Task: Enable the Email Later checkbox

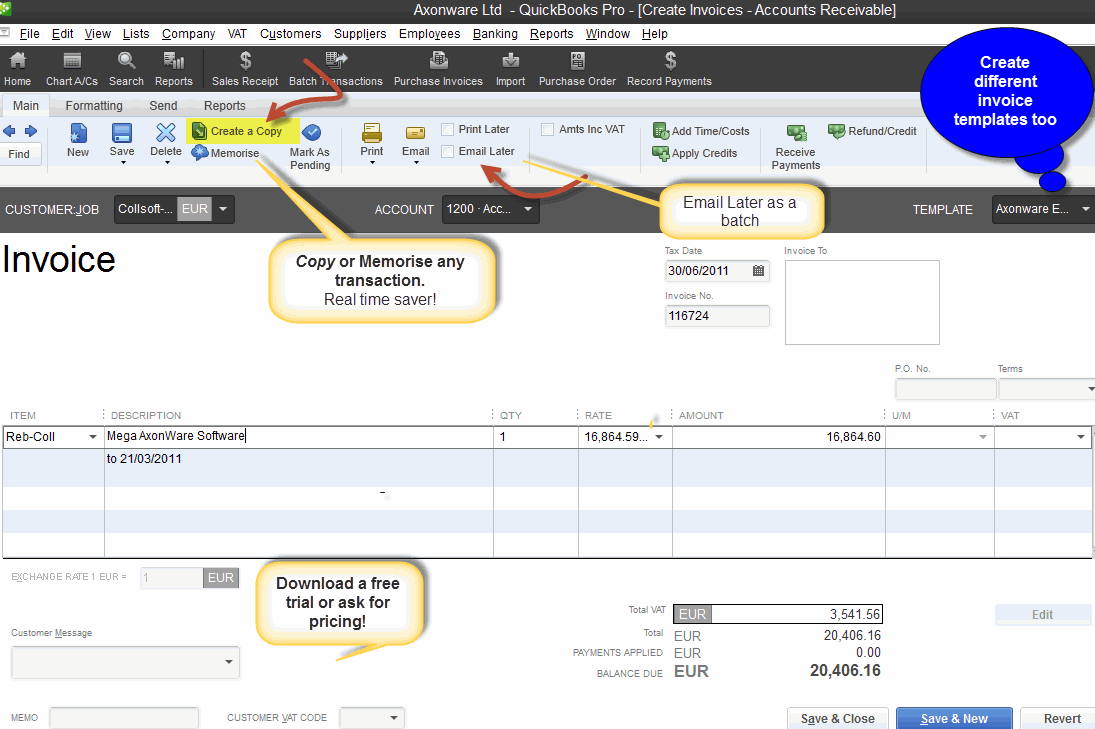Action: pos(448,152)
